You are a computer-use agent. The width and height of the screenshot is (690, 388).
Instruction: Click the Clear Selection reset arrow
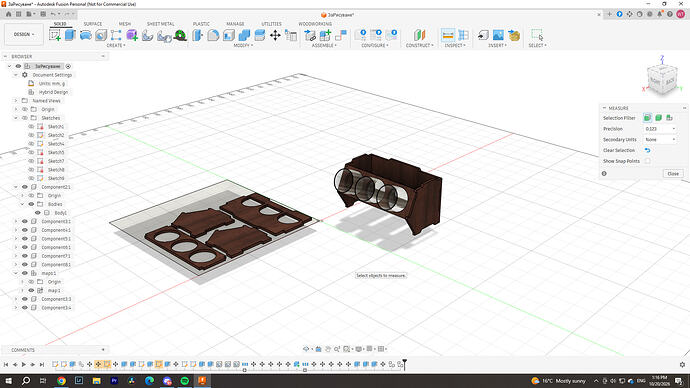[x=648, y=150]
